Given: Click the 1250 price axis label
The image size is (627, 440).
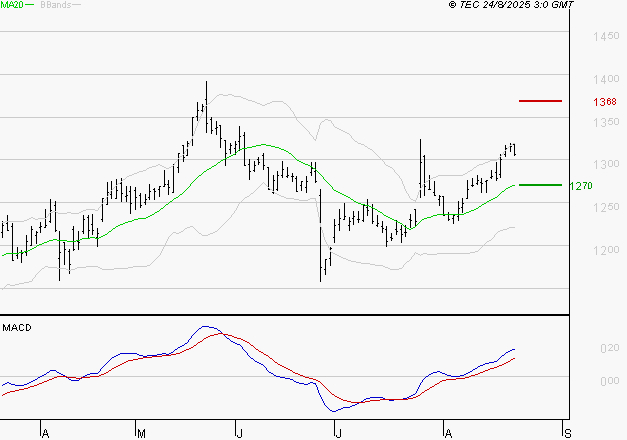Looking at the screenshot, I should pos(606,207).
